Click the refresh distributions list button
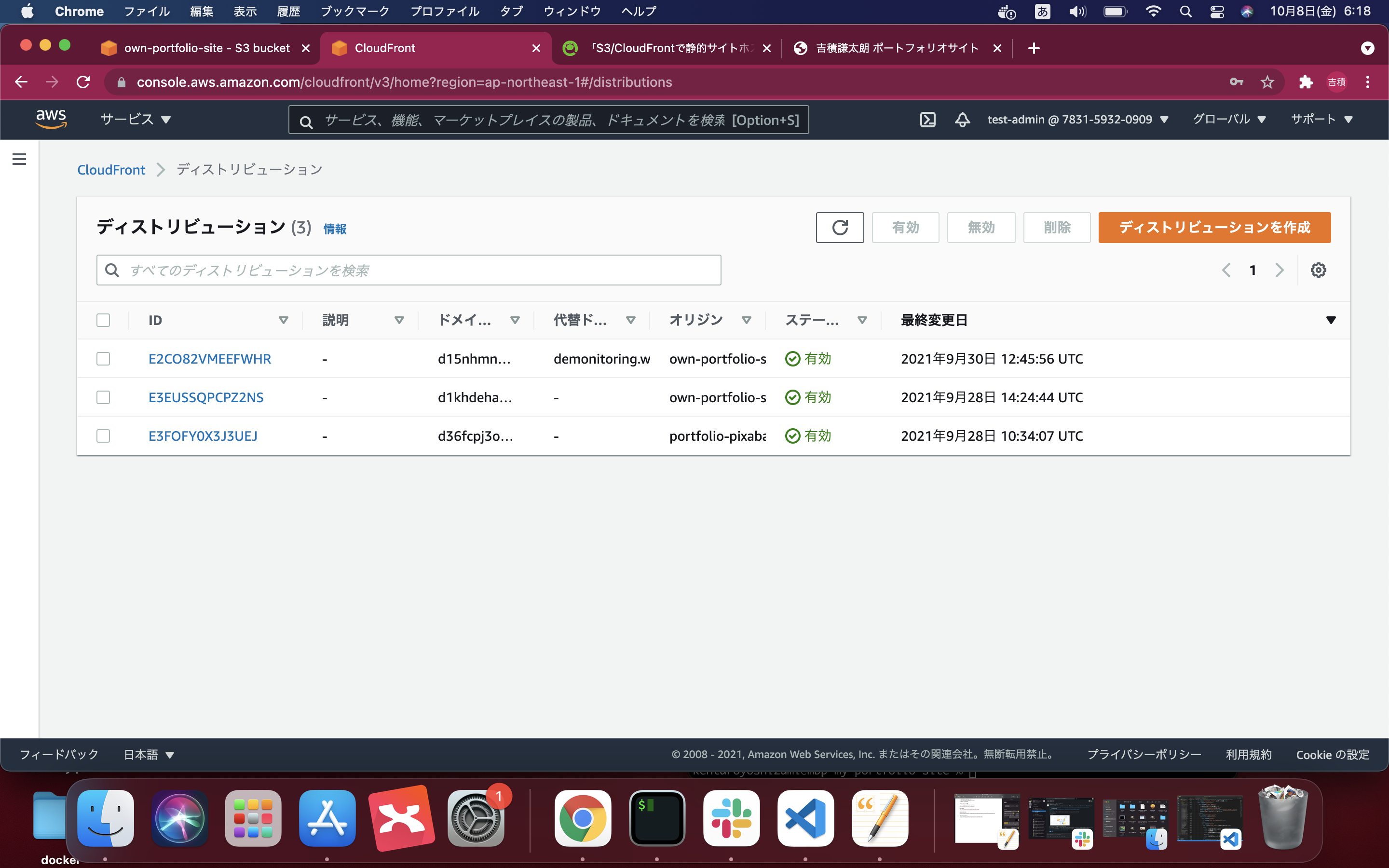 839,227
